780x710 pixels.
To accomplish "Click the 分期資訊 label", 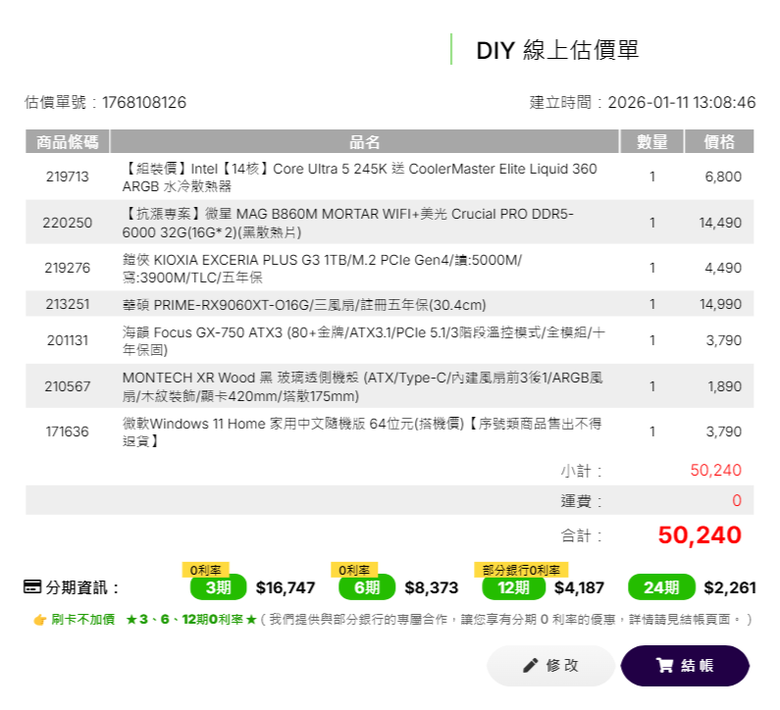I will coord(82,588).
